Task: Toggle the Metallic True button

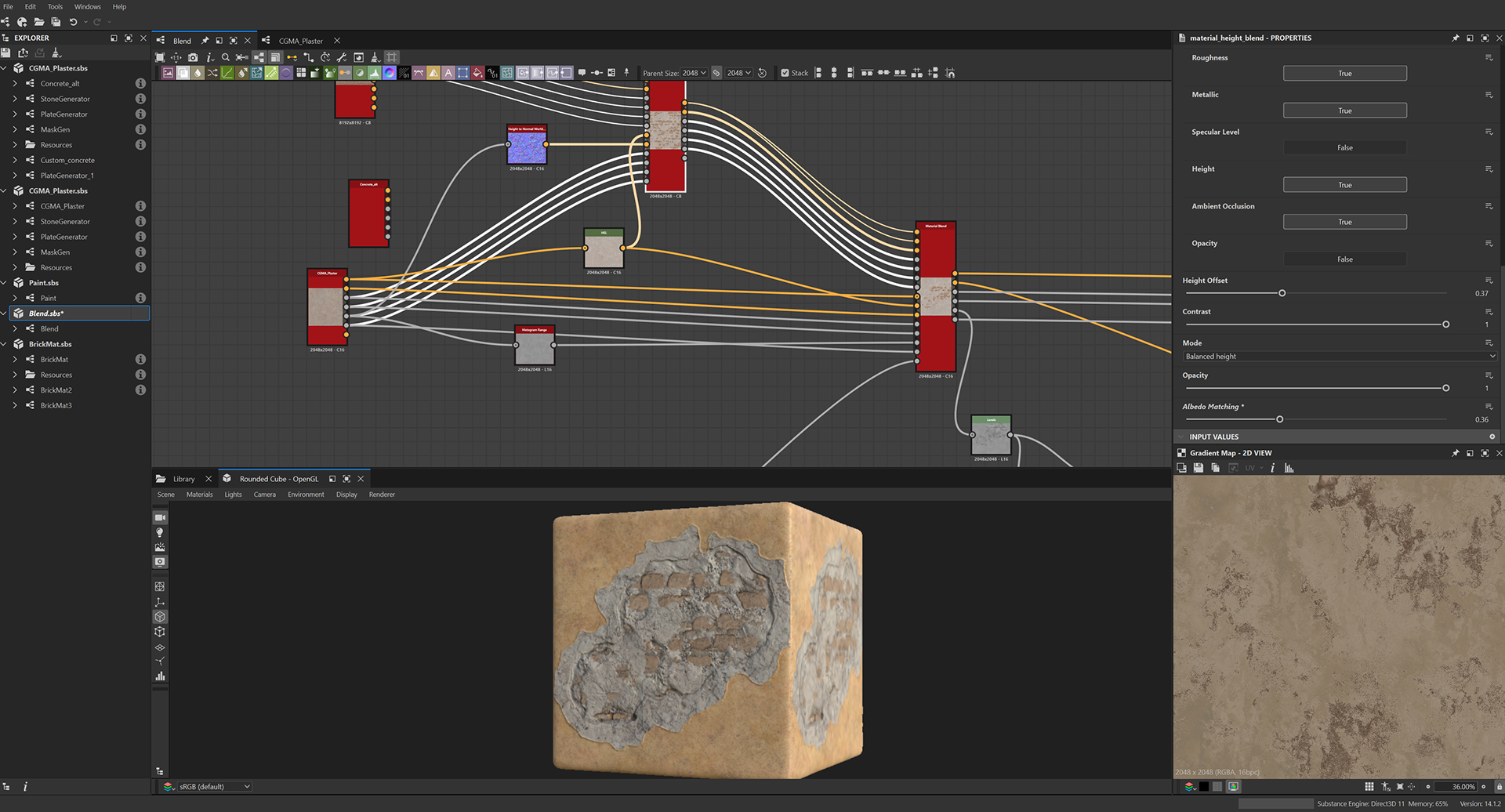Action: (1344, 111)
